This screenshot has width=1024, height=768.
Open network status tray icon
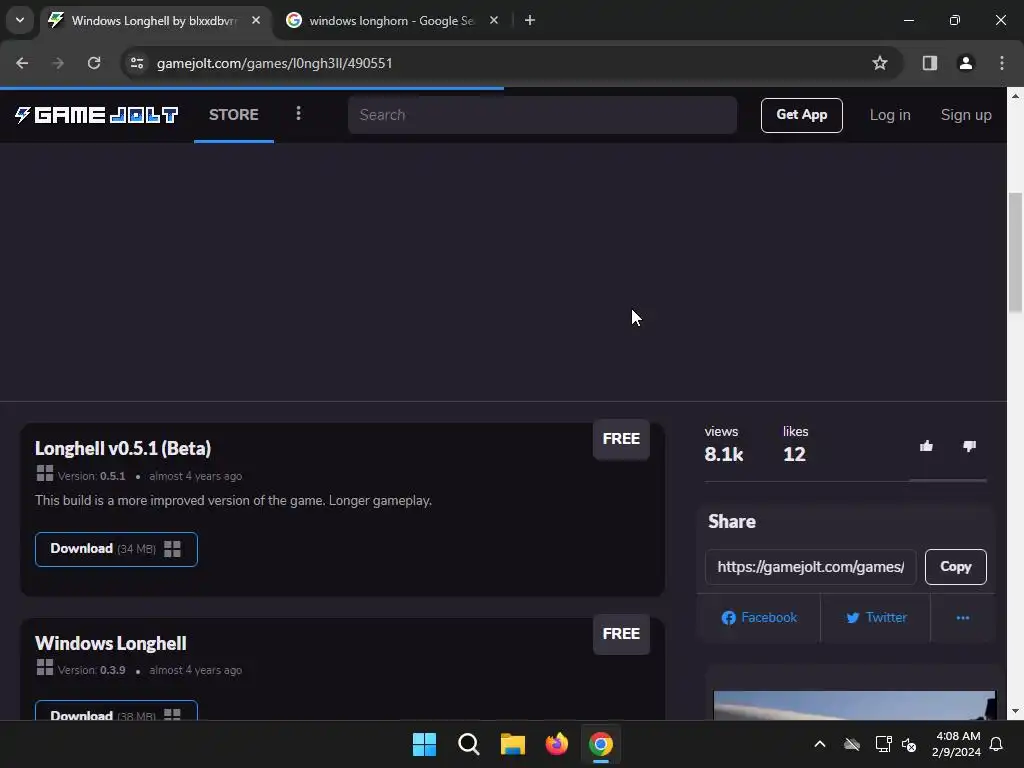click(883, 744)
